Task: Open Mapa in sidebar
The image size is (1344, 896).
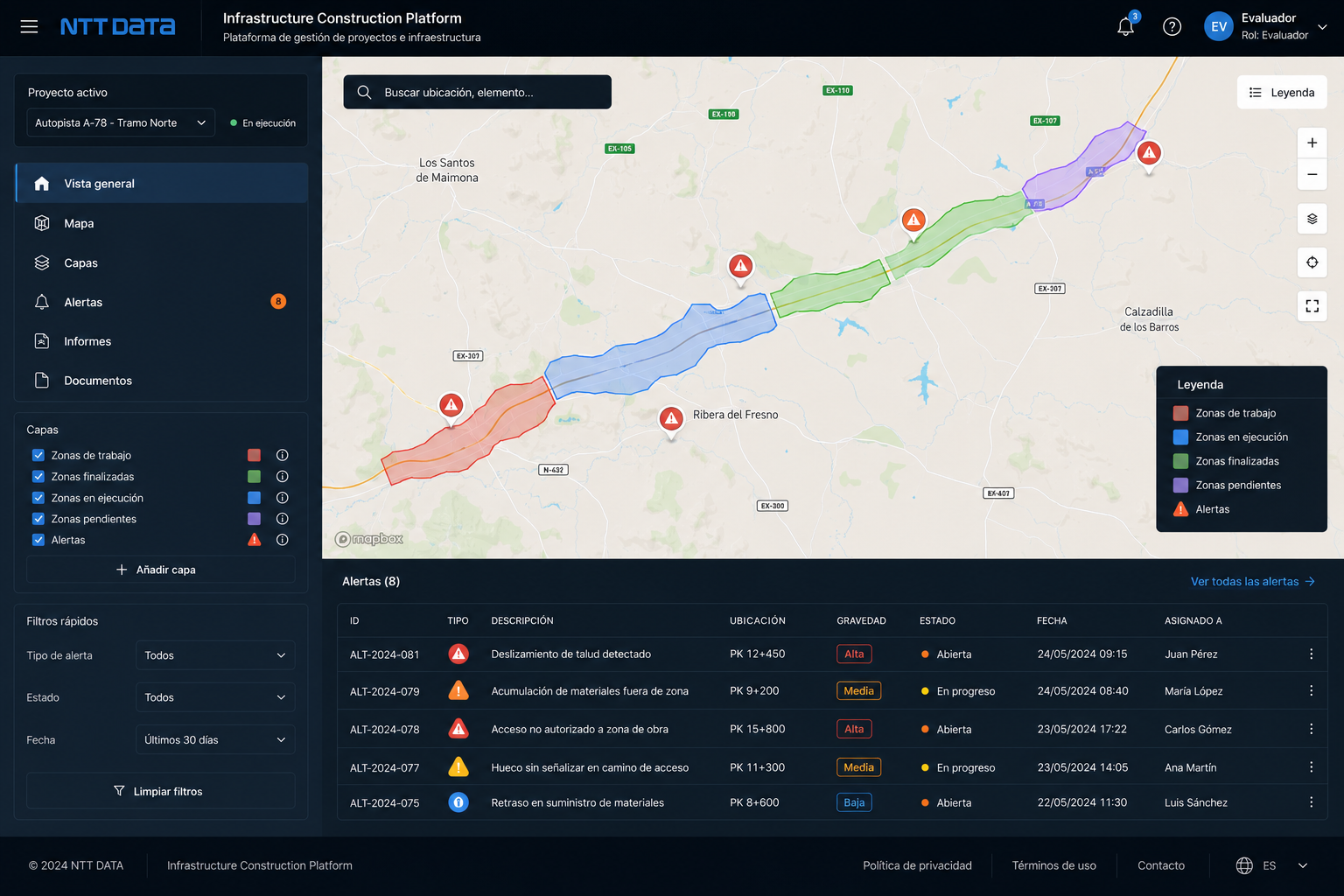Action: click(162, 223)
